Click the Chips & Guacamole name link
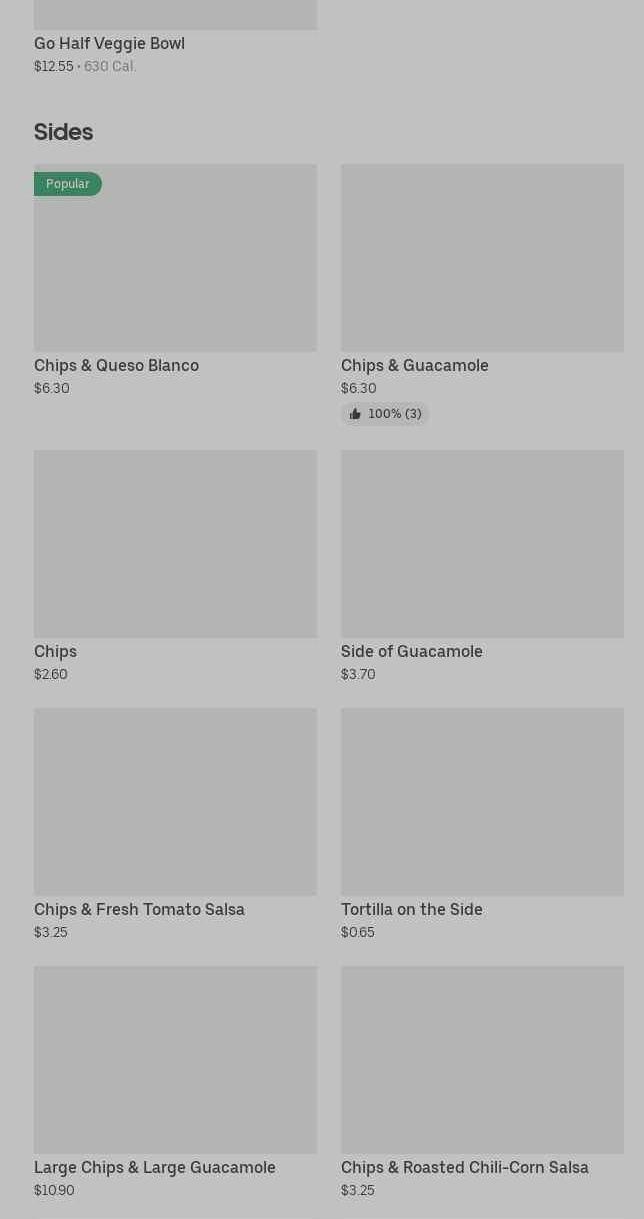 pyautogui.click(x=415, y=366)
